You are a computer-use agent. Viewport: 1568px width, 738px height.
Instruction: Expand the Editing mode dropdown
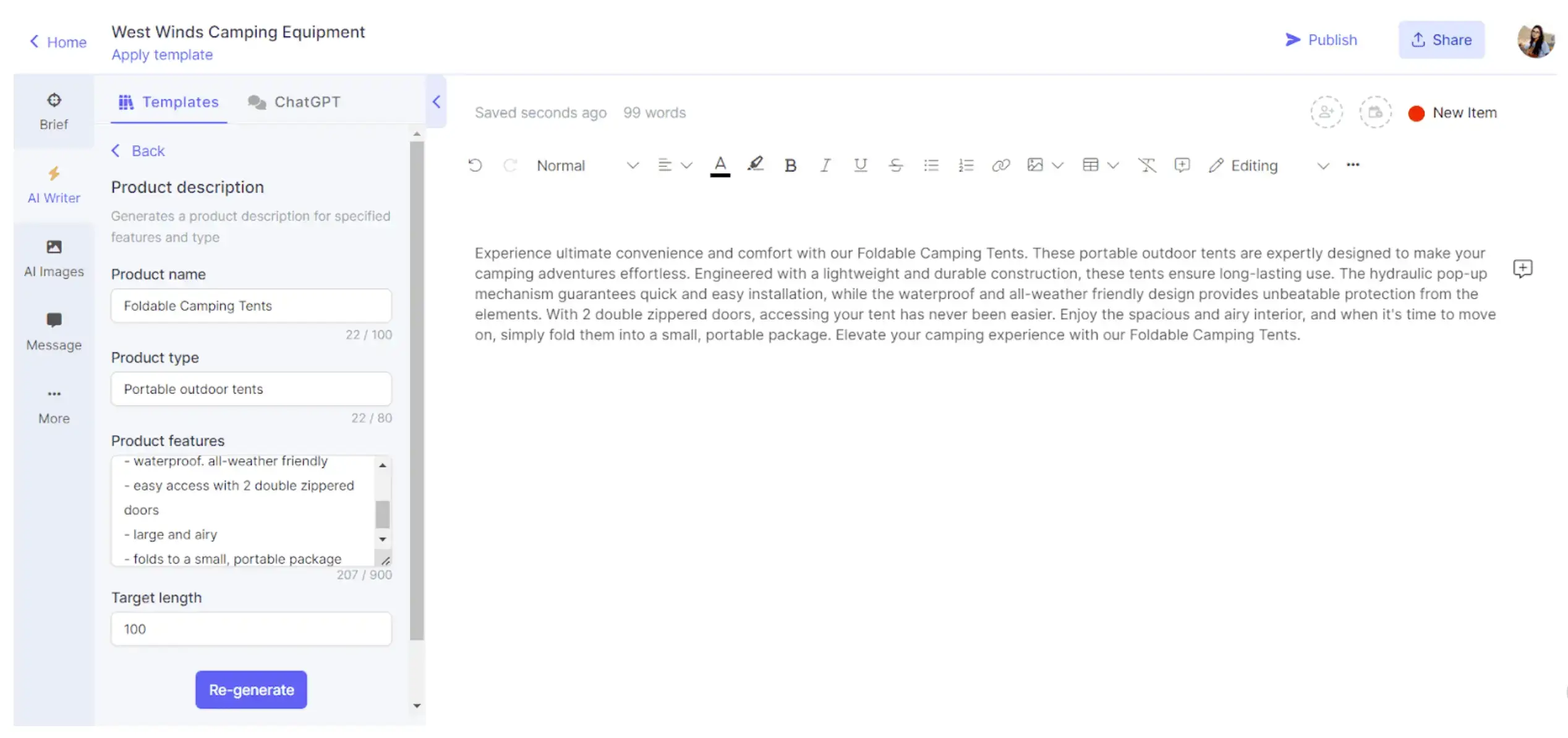point(1323,166)
